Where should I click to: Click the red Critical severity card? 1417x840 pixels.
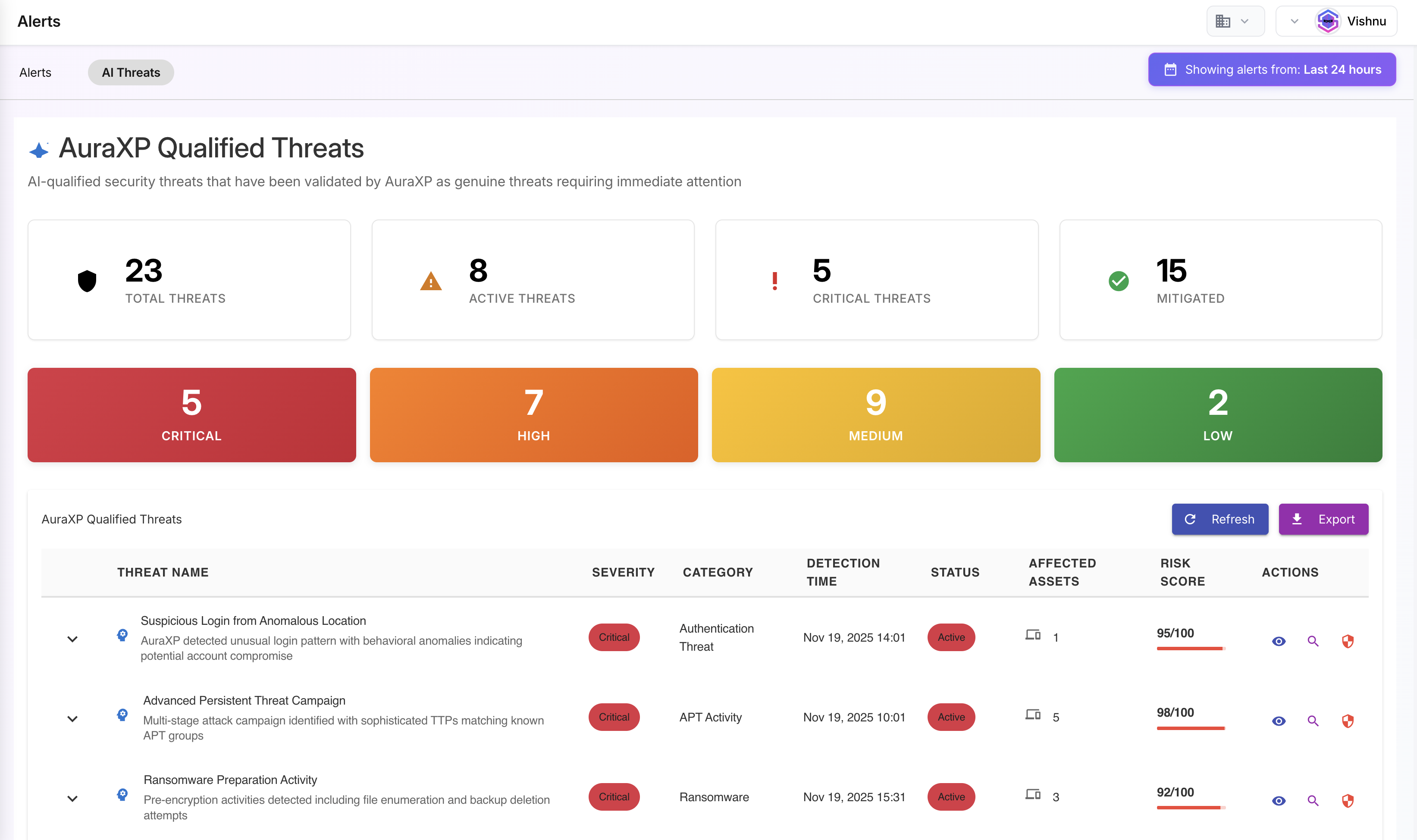pos(191,415)
